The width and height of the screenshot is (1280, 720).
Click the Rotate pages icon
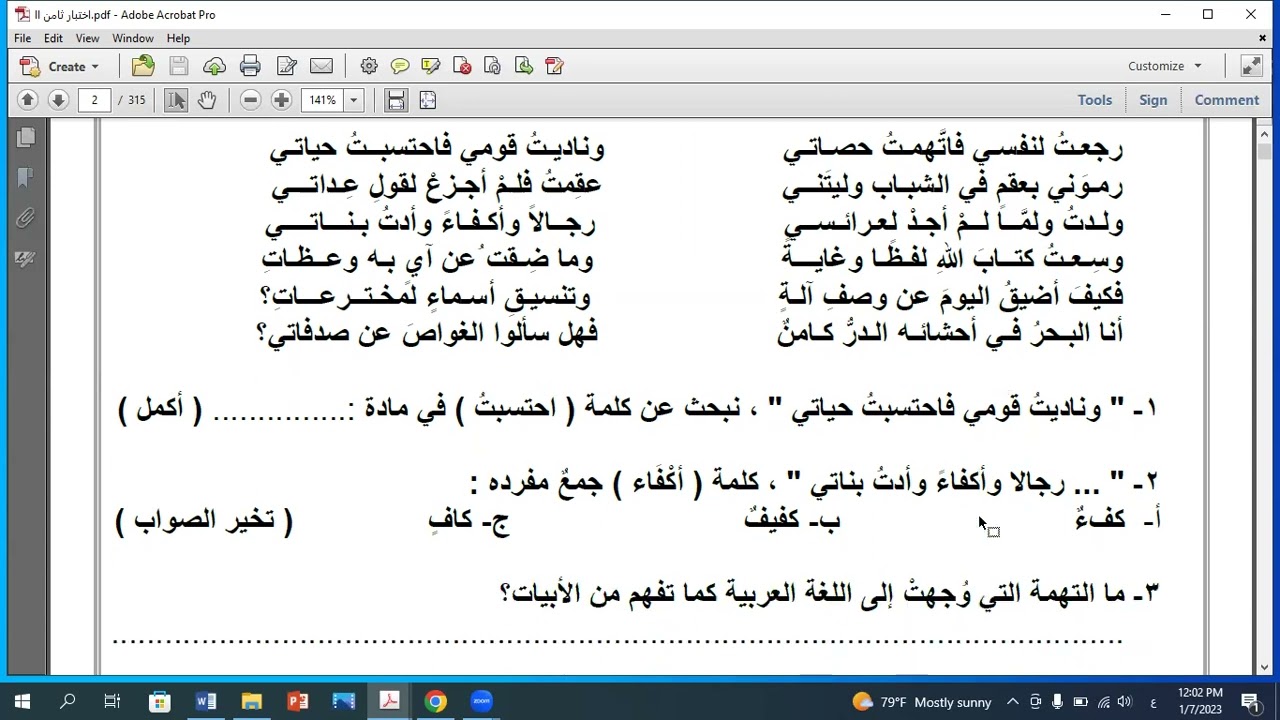492,66
